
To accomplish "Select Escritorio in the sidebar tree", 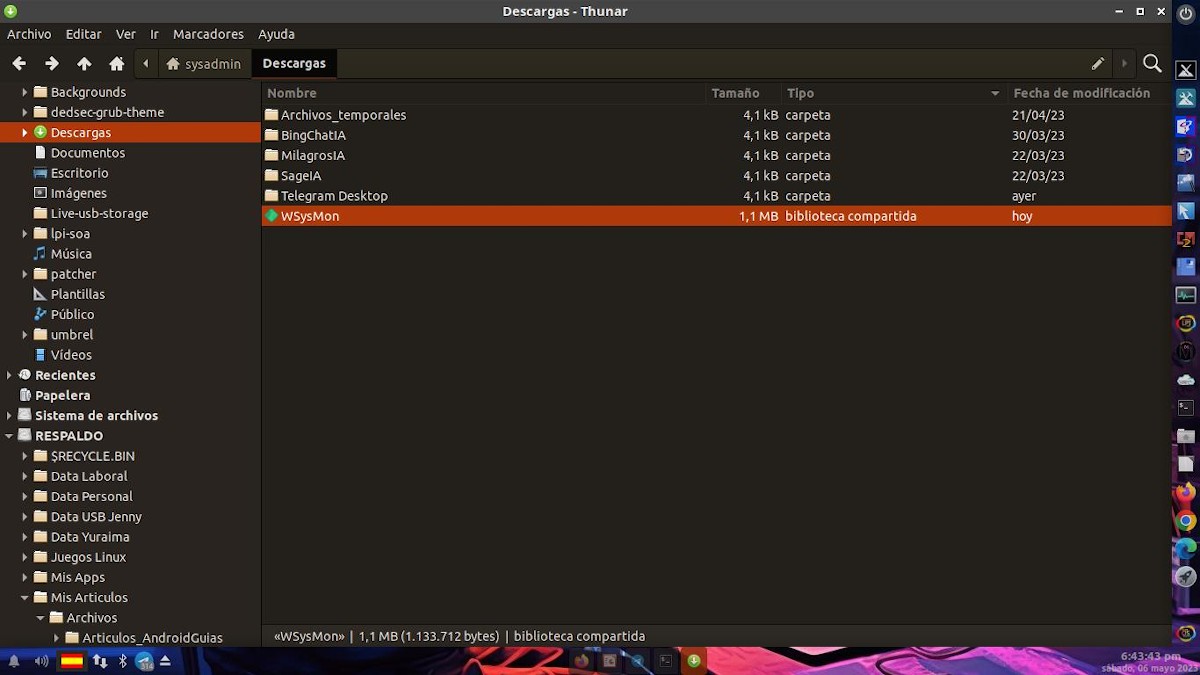I will 79,173.
